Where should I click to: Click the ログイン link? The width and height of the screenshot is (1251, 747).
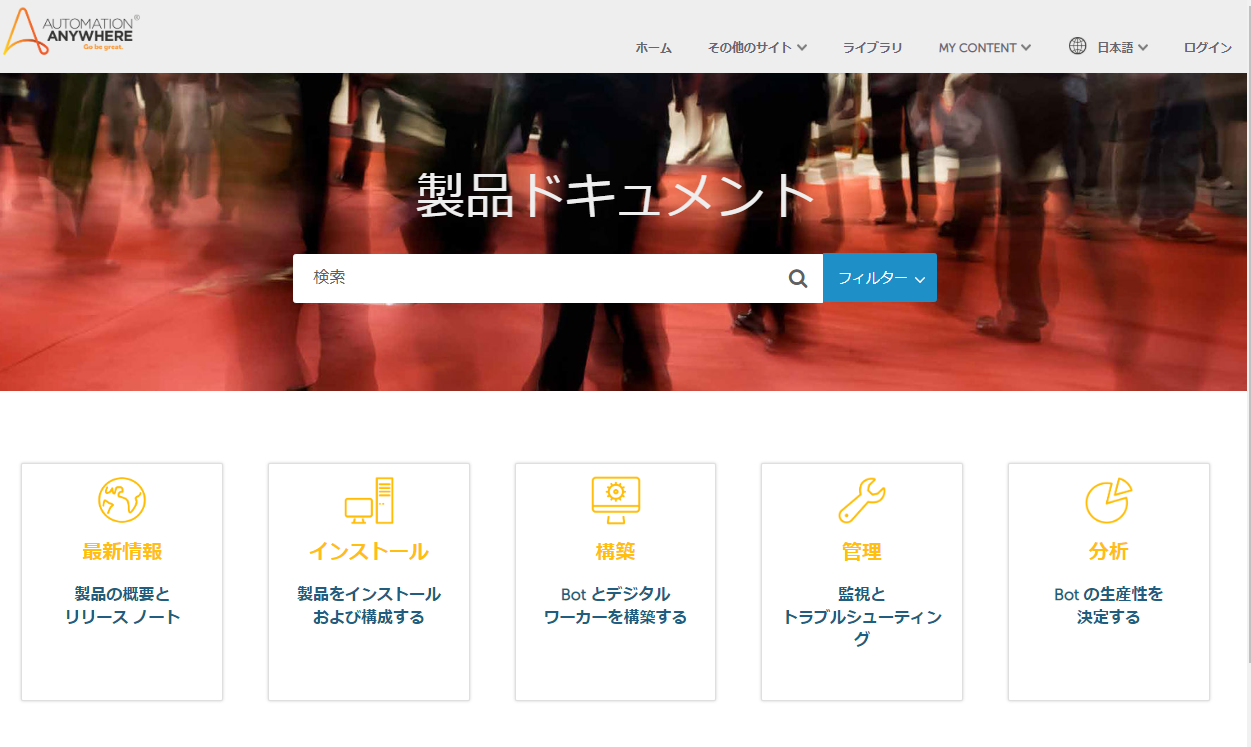[x=1207, y=47]
